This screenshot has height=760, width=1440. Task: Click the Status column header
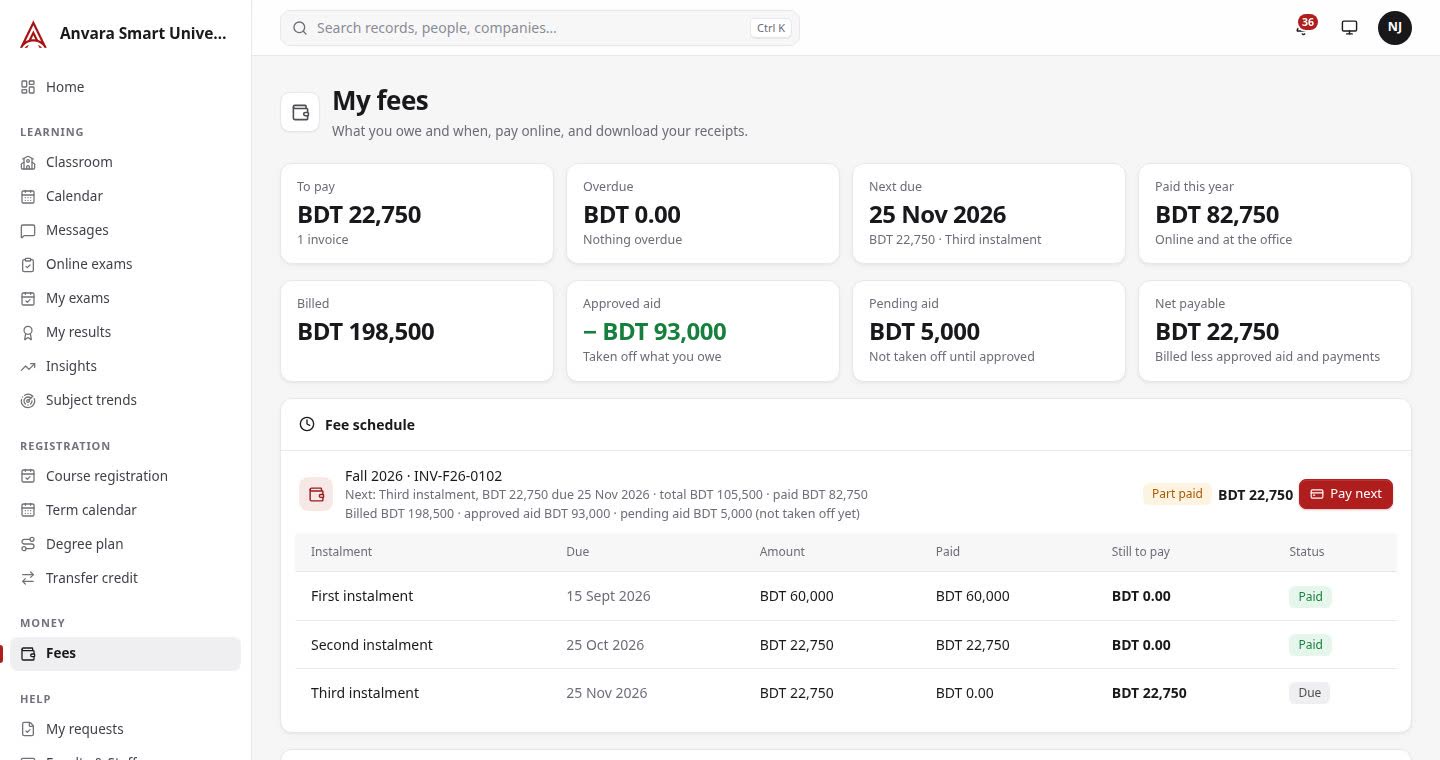click(x=1306, y=552)
